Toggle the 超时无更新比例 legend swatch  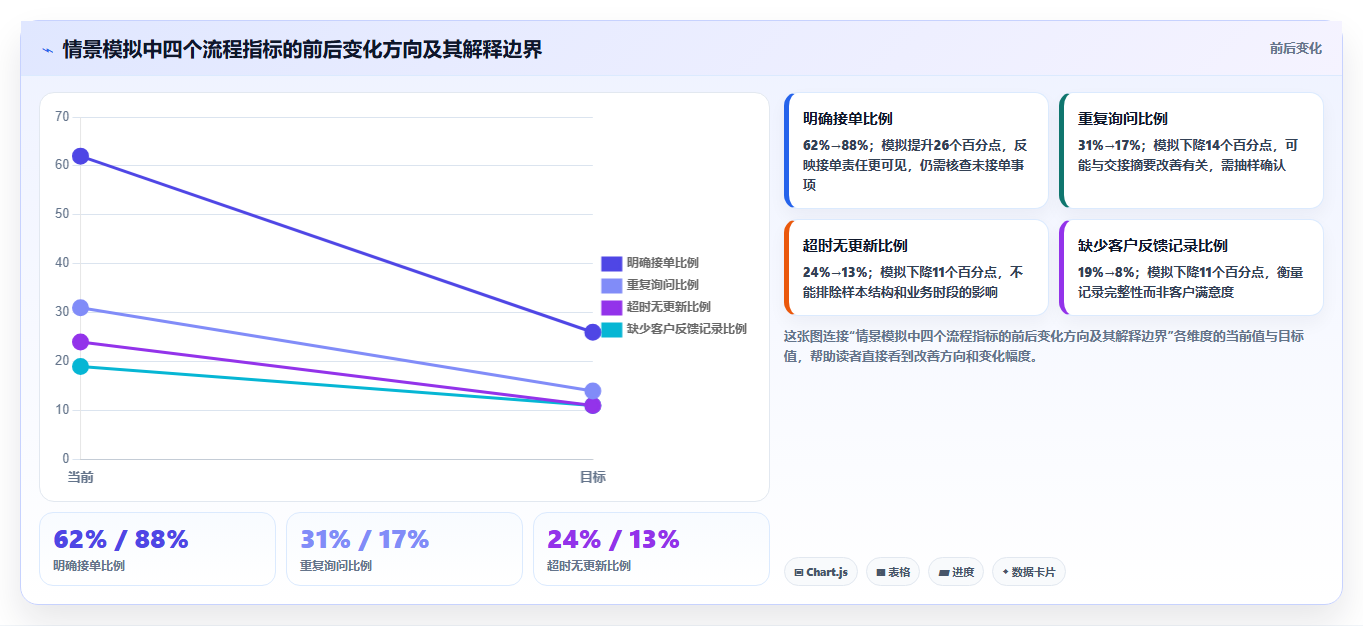click(611, 307)
